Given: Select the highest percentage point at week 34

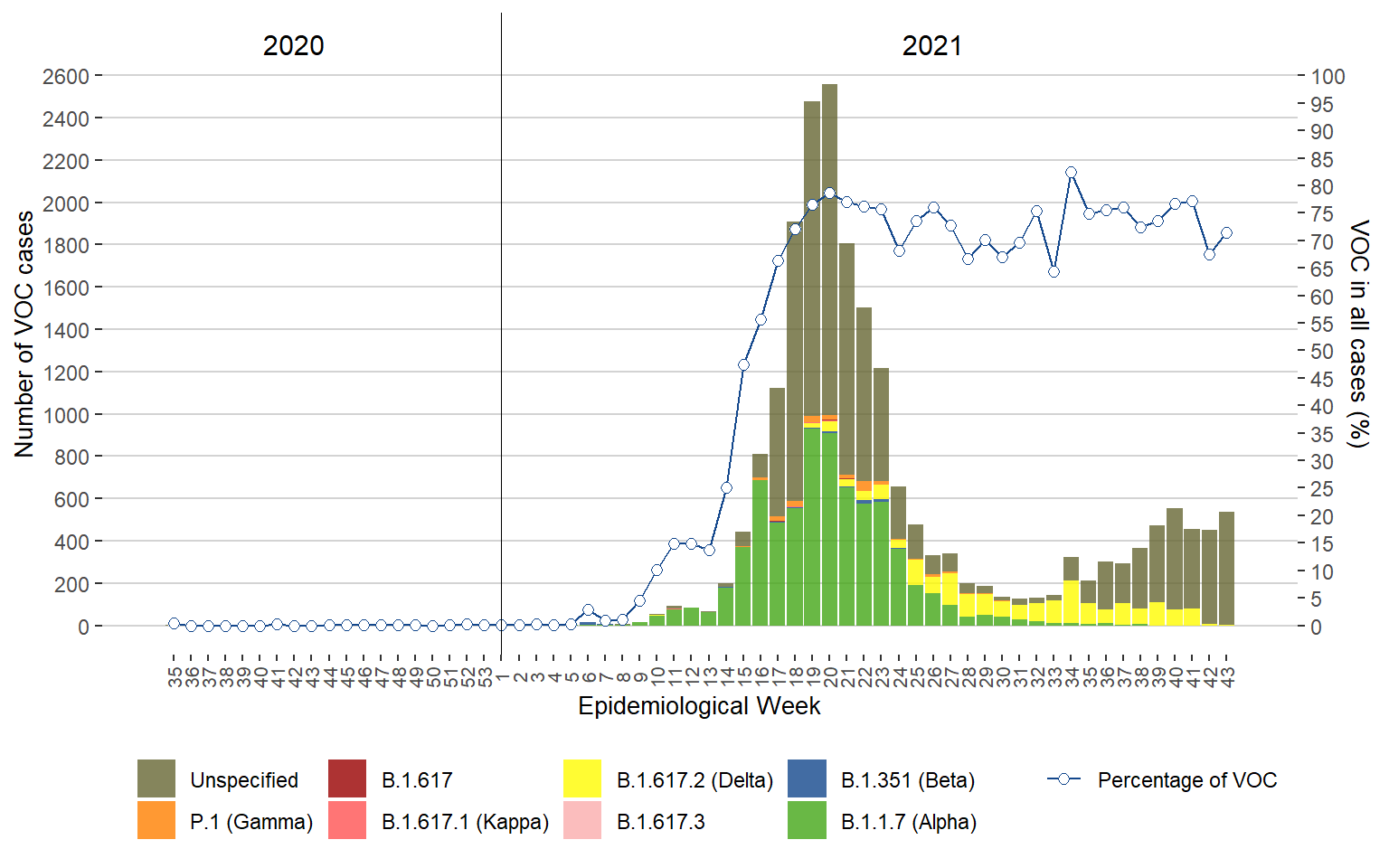Looking at the screenshot, I should click(1071, 172).
